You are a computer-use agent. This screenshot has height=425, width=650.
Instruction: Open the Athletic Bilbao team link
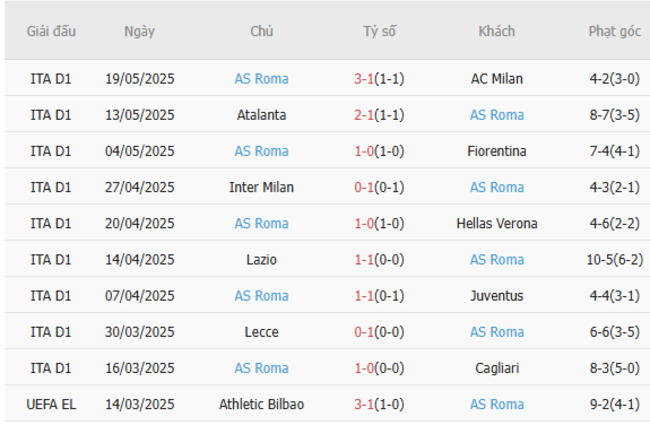pyautogui.click(x=261, y=404)
